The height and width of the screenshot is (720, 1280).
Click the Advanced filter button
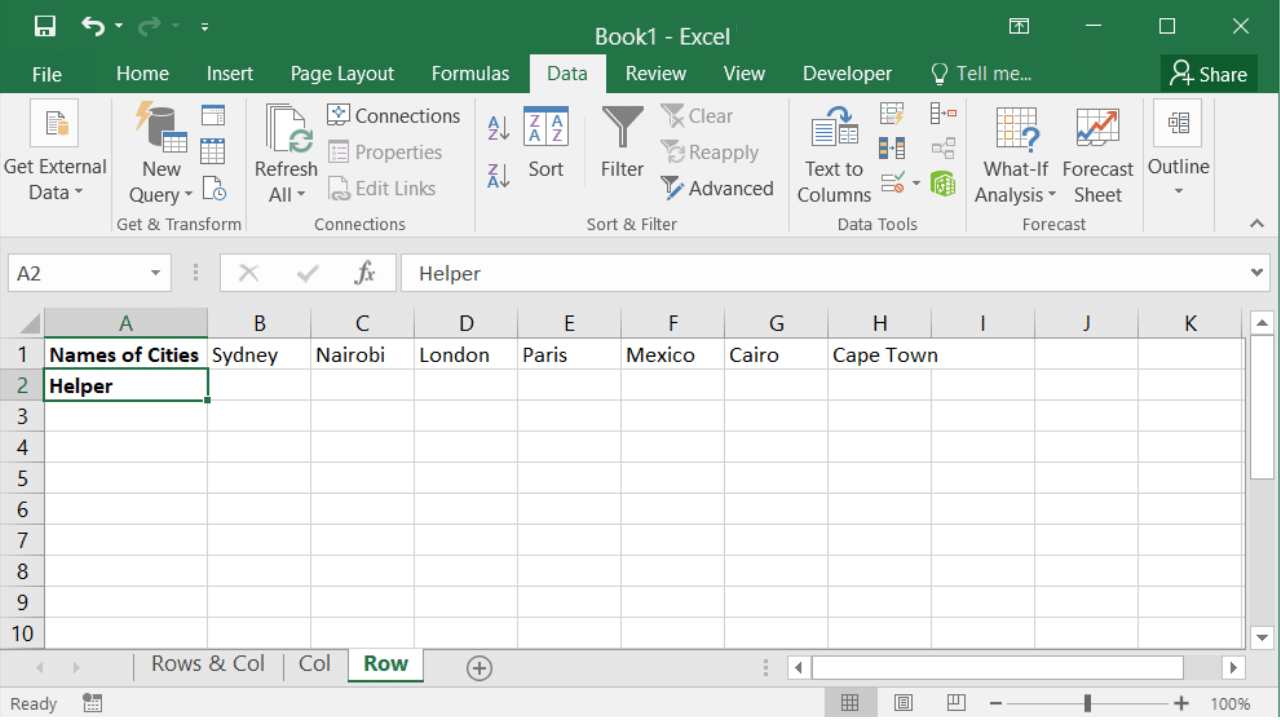(717, 188)
